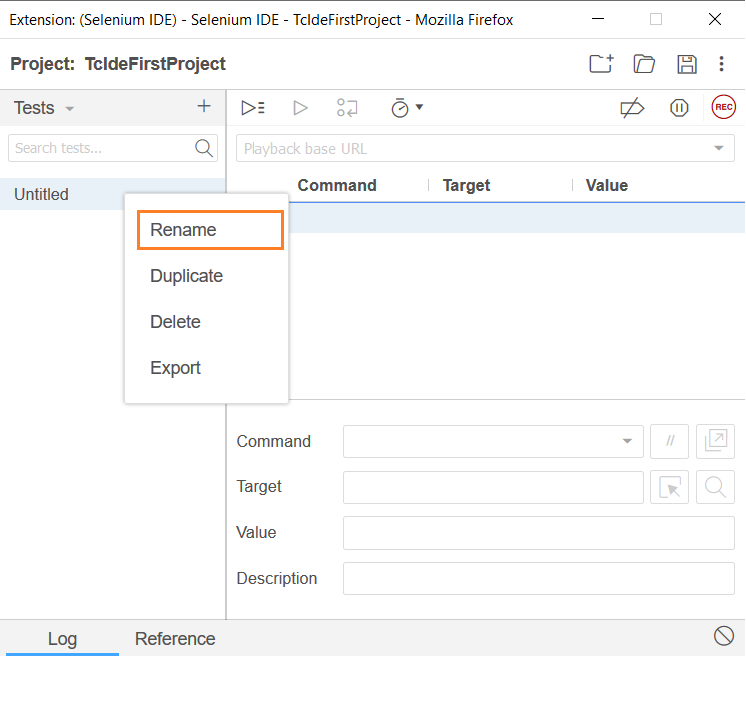Click the step over current command icon

click(x=347, y=108)
